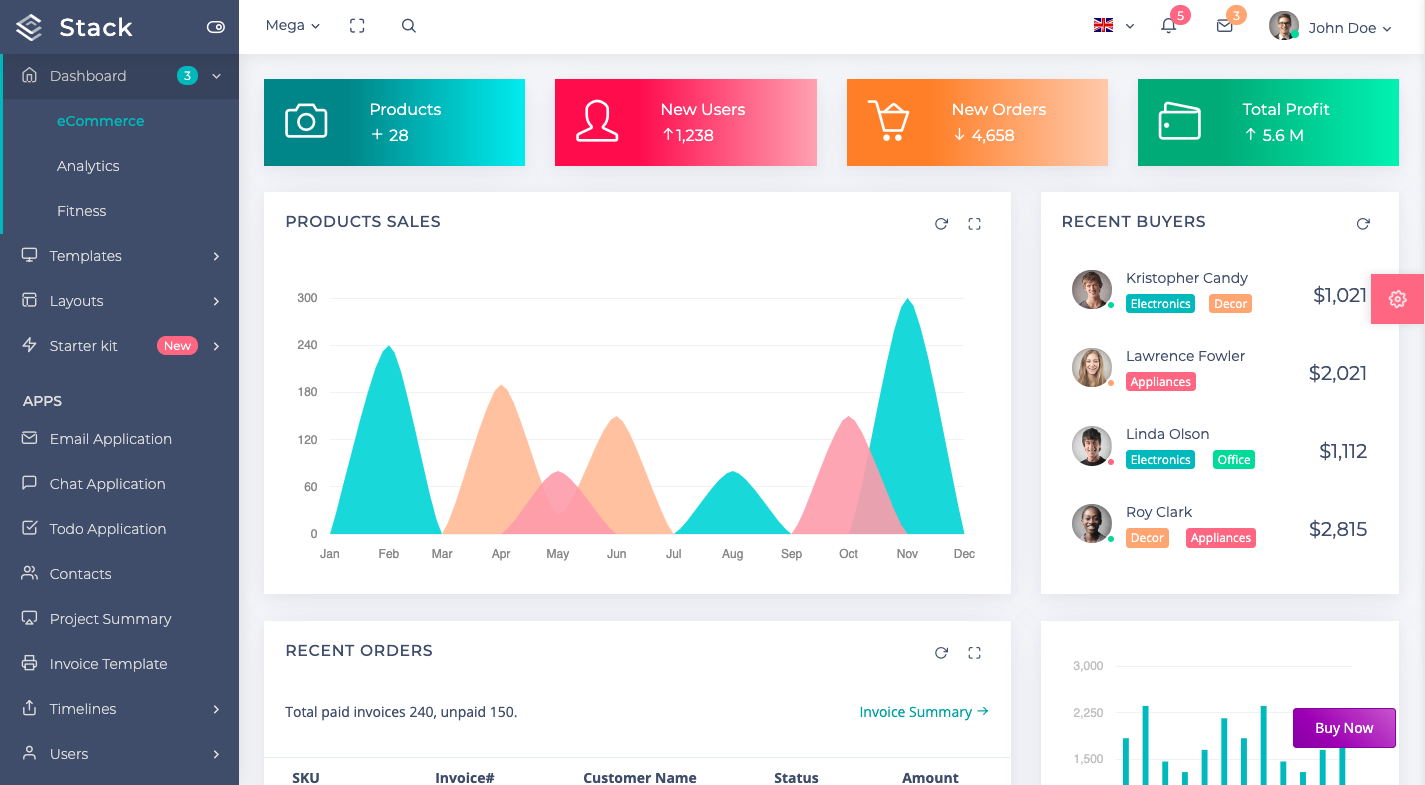Click the Project Summary icon
1425x785 pixels.
pos(29,618)
